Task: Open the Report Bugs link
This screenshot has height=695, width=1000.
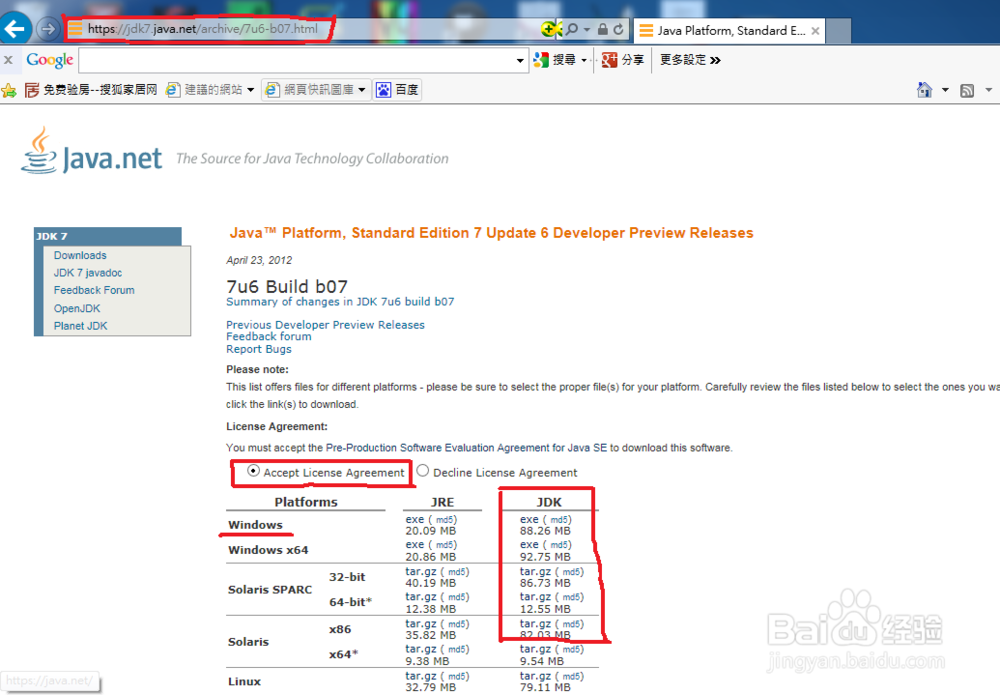Action: [x=258, y=349]
